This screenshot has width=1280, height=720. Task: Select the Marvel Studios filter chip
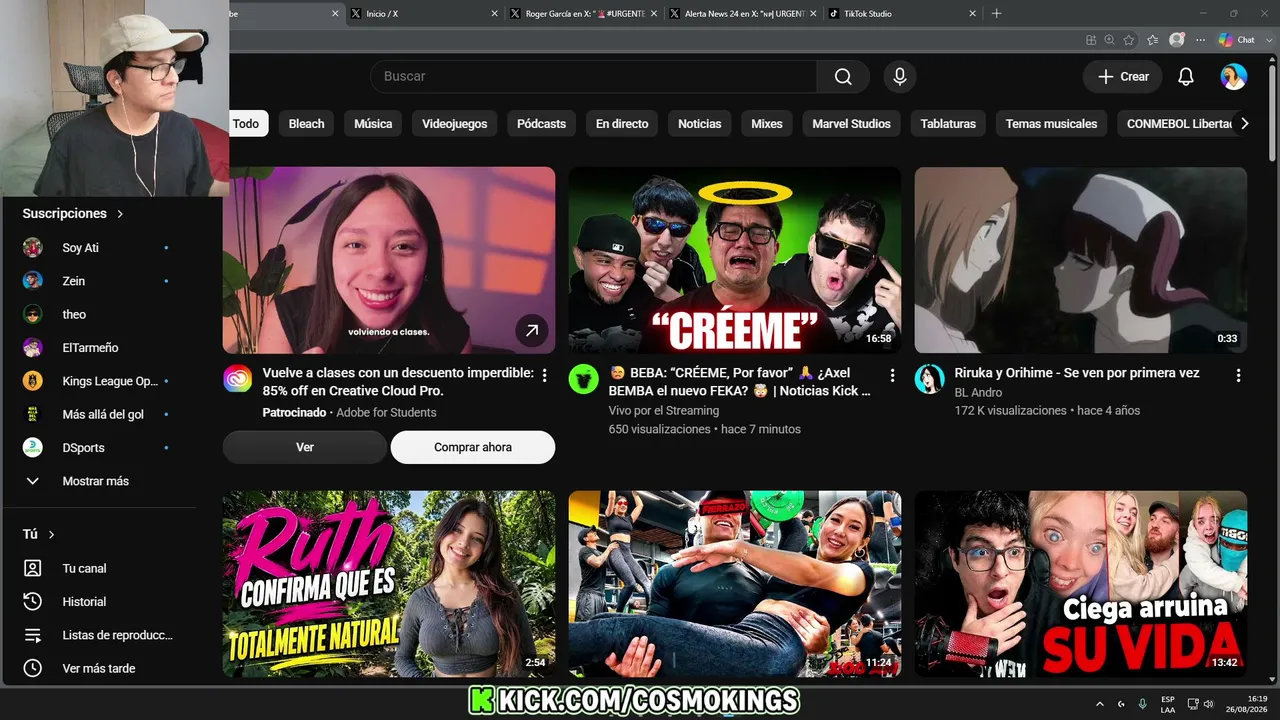[x=851, y=124]
